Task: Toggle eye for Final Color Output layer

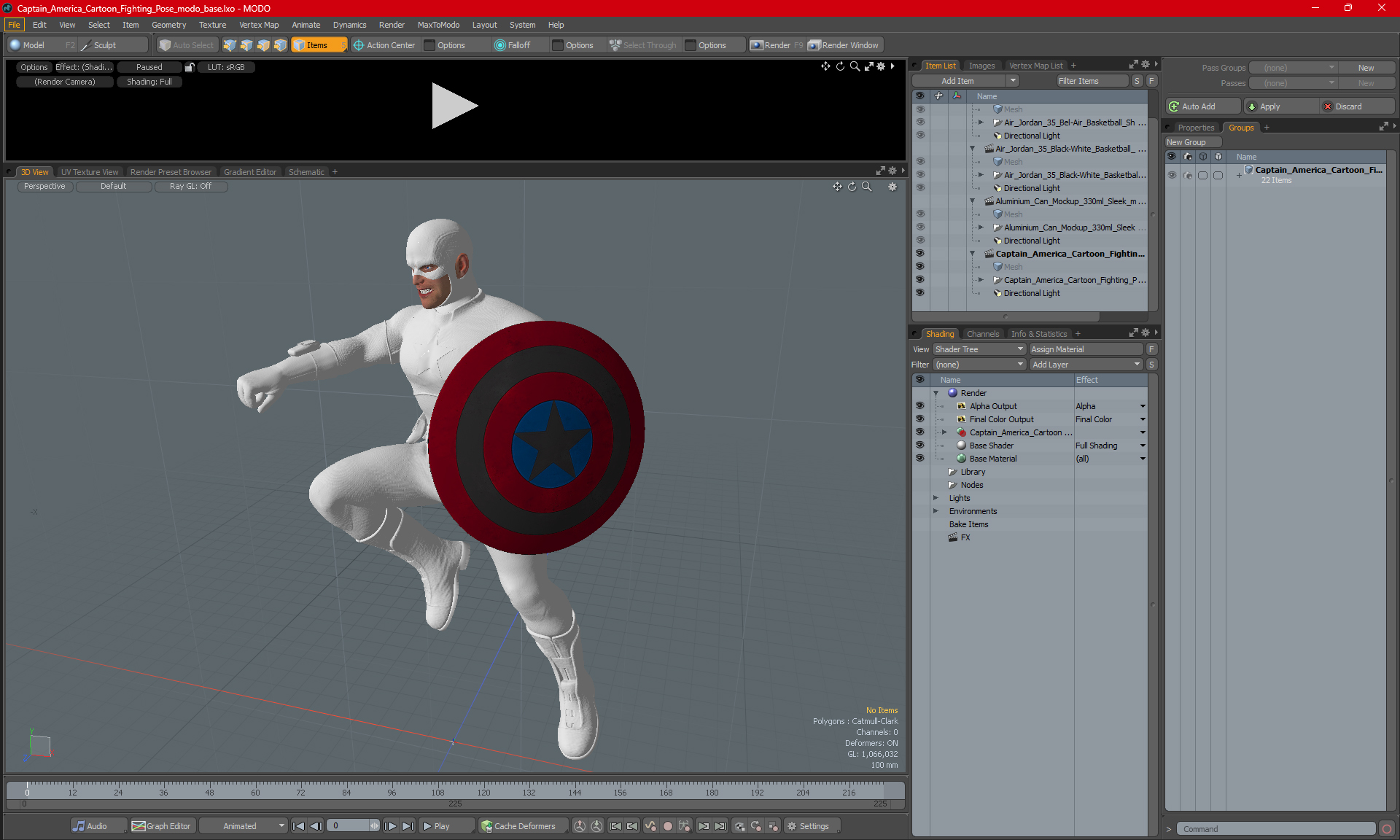Action: [x=919, y=419]
